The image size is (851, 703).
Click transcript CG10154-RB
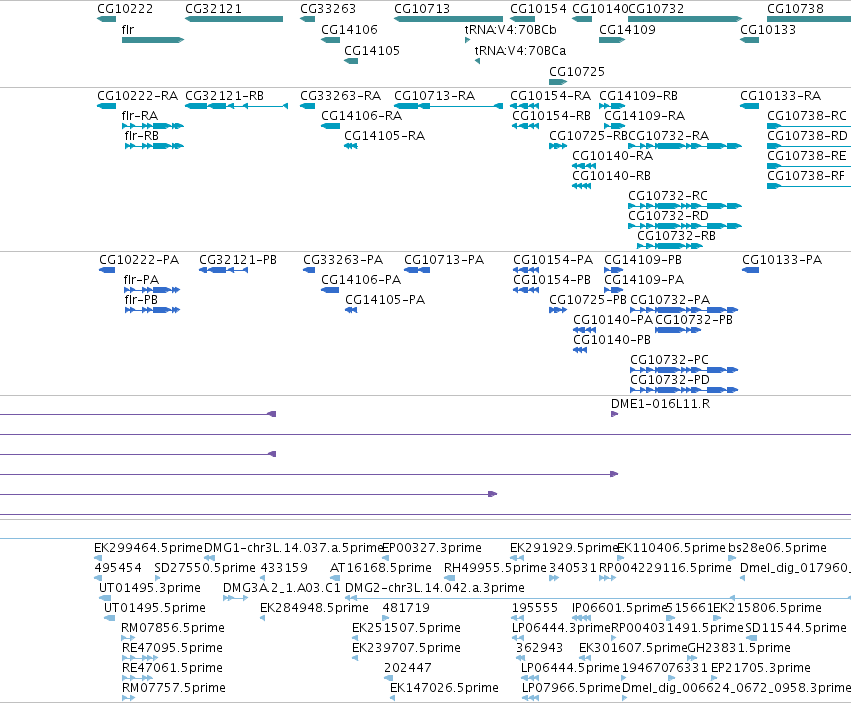click(x=551, y=116)
